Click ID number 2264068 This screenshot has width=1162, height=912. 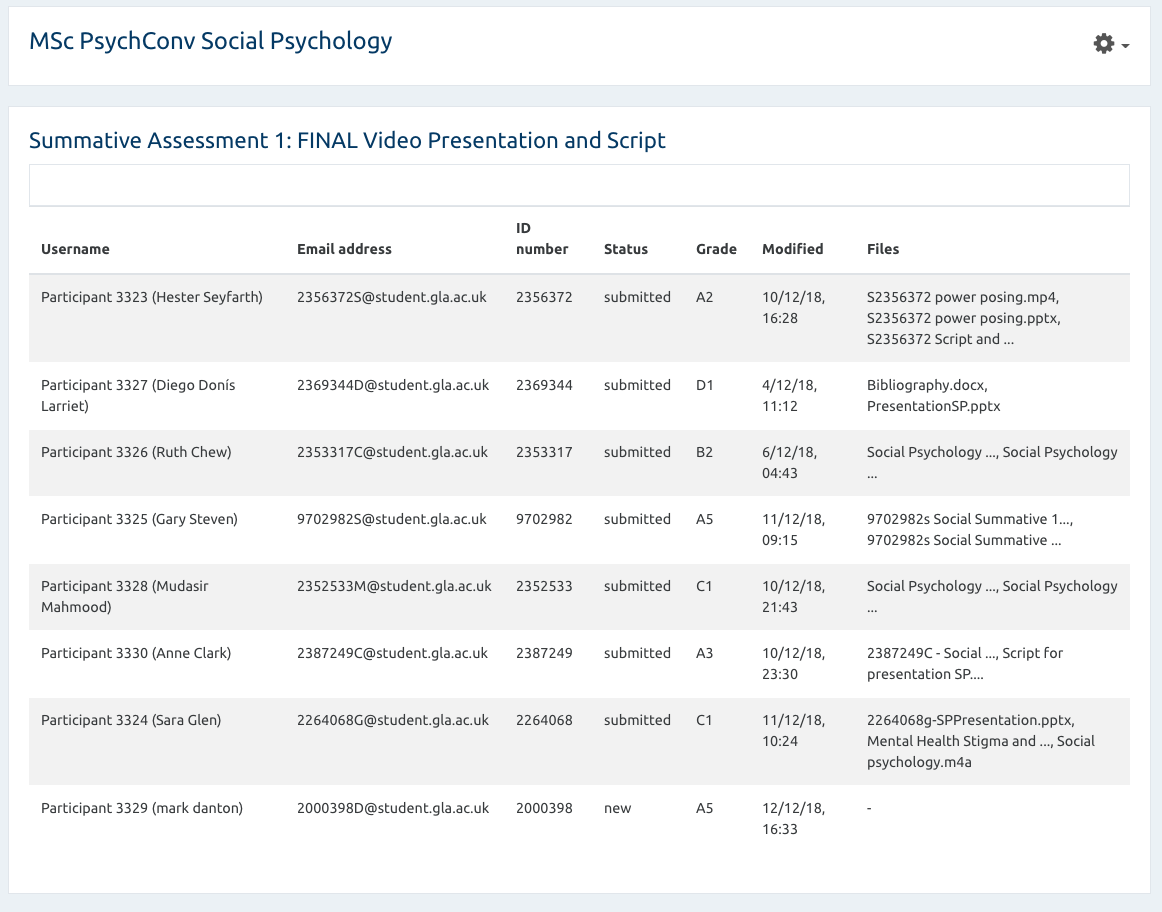[x=544, y=720]
